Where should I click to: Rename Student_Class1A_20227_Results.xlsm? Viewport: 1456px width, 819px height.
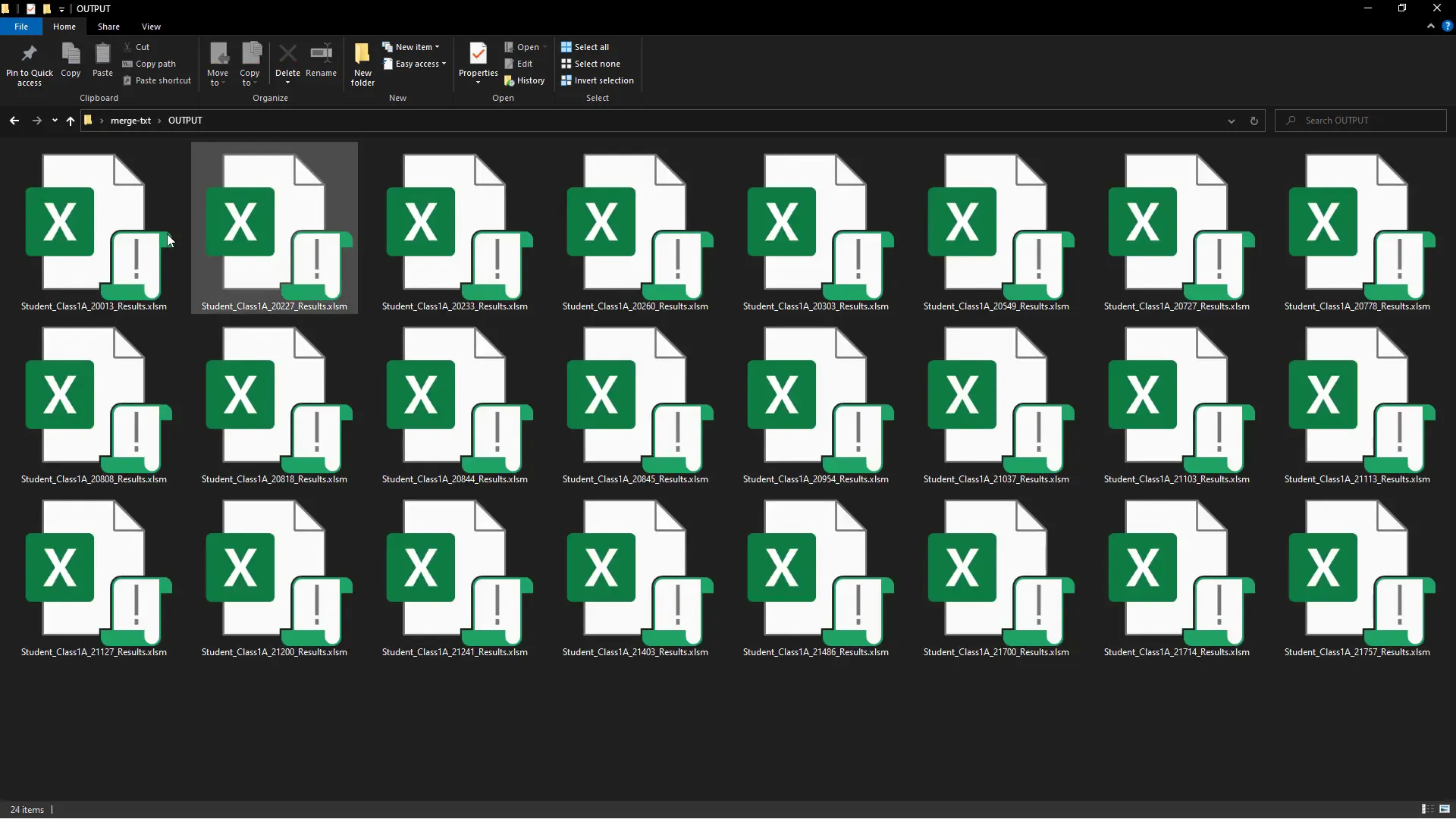coord(322,61)
